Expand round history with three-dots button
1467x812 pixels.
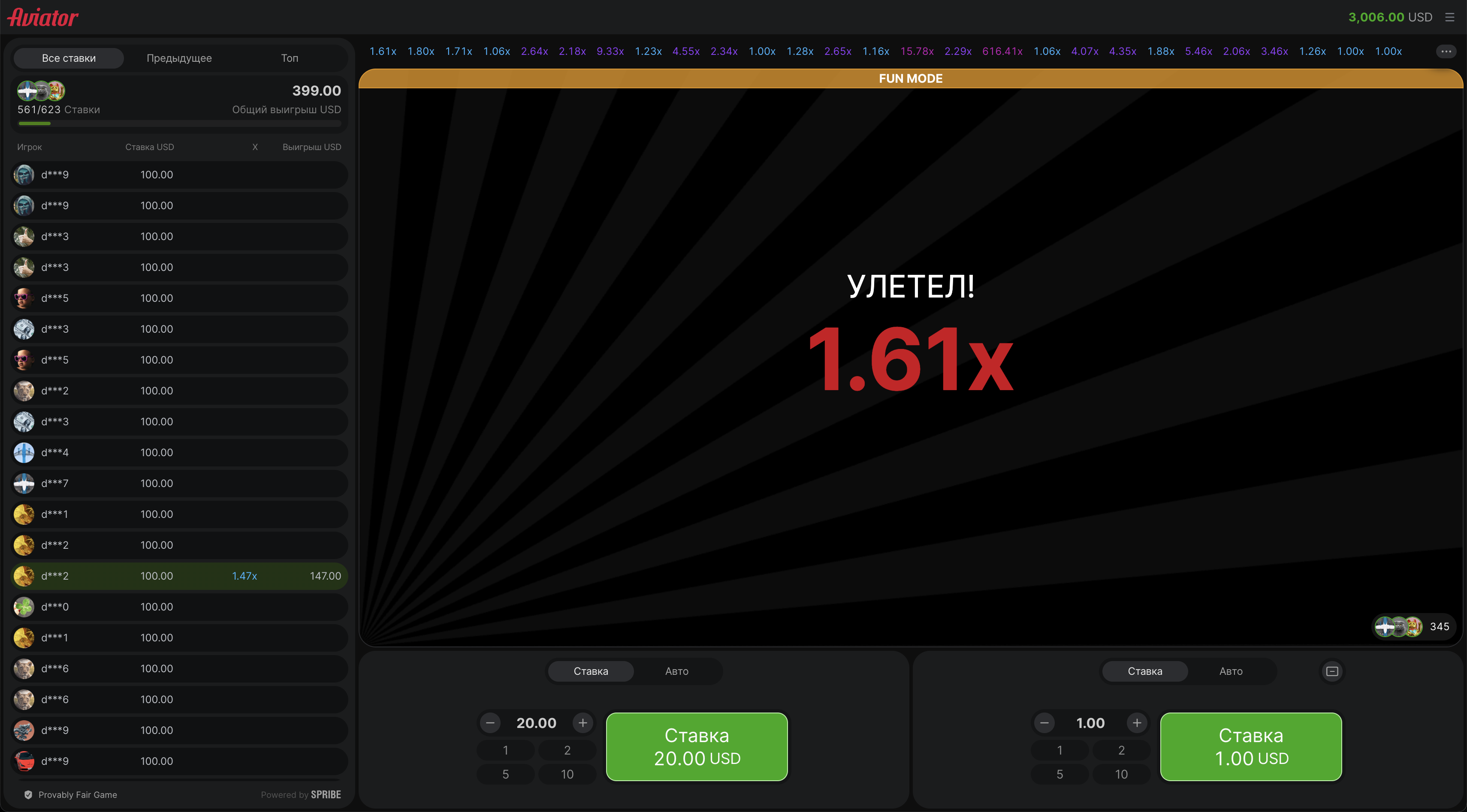[x=1446, y=51]
